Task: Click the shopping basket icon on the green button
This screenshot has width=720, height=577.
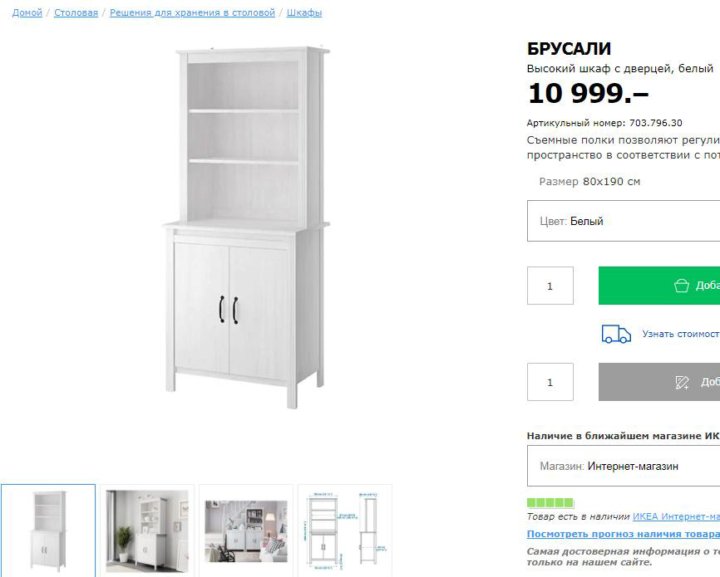Action: (x=681, y=286)
